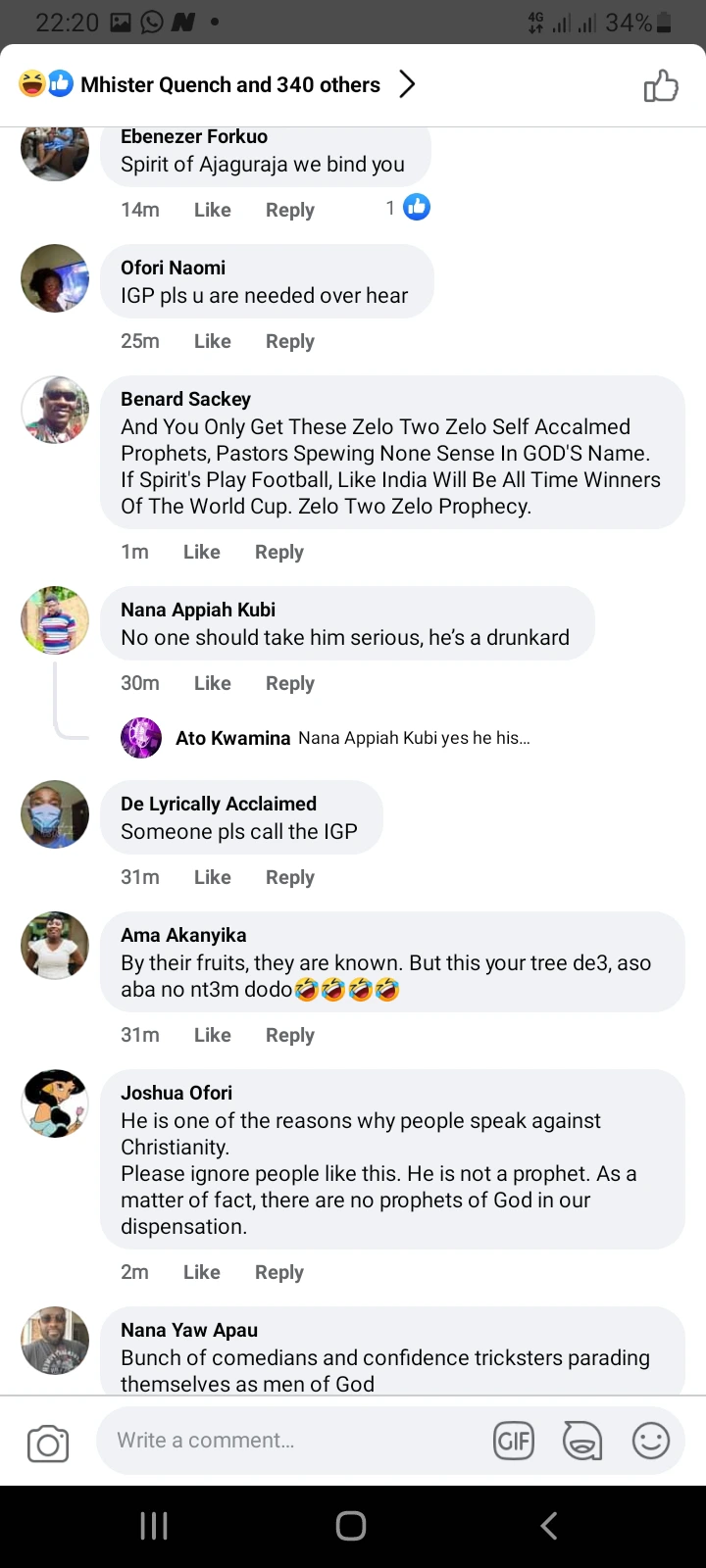The height and width of the screenshot is (1568, 706).
Task: Reply to Ama Akanyika's comment
Action: pos(289,1035)
